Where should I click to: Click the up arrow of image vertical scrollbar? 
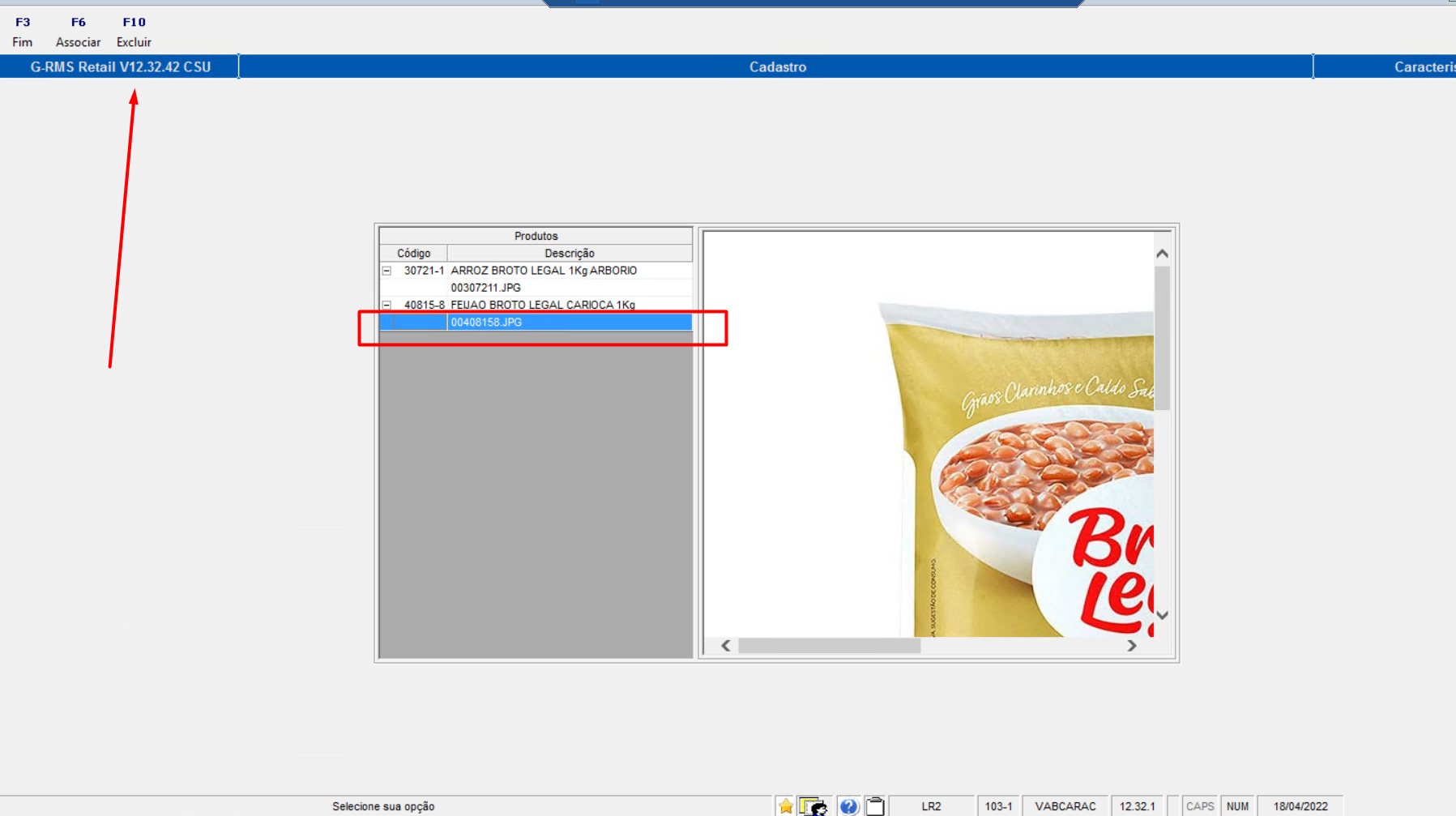point(1162,254)
